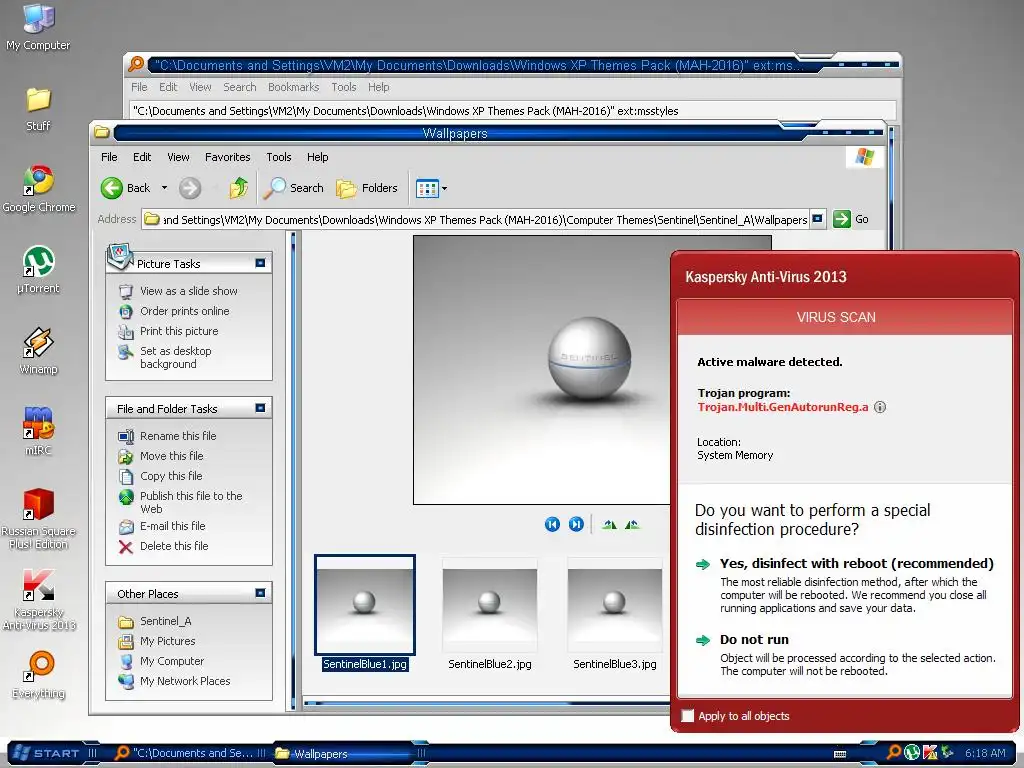
Task: Click Kaspersky tray icon
Action: point(930,752)
